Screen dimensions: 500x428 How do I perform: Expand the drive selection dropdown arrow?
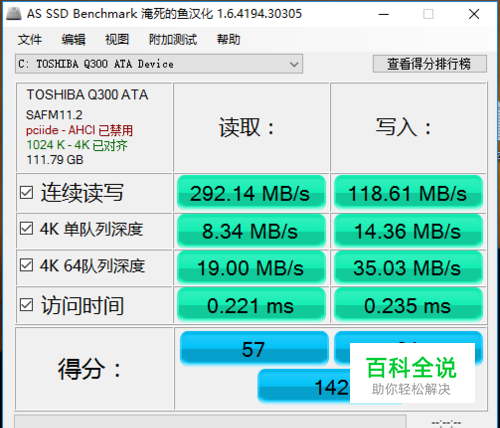click(x=294, y=64)
